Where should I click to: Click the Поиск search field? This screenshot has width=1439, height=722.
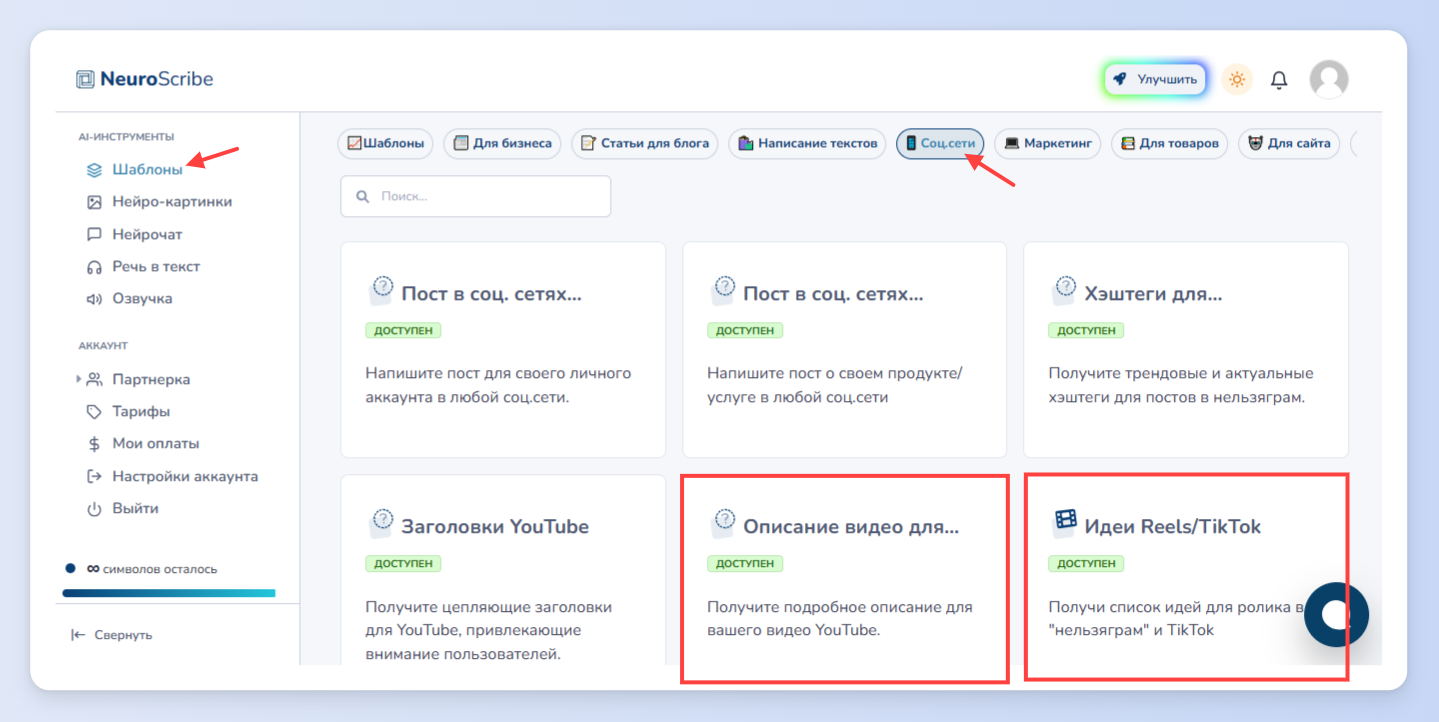[x=475, y=196]
